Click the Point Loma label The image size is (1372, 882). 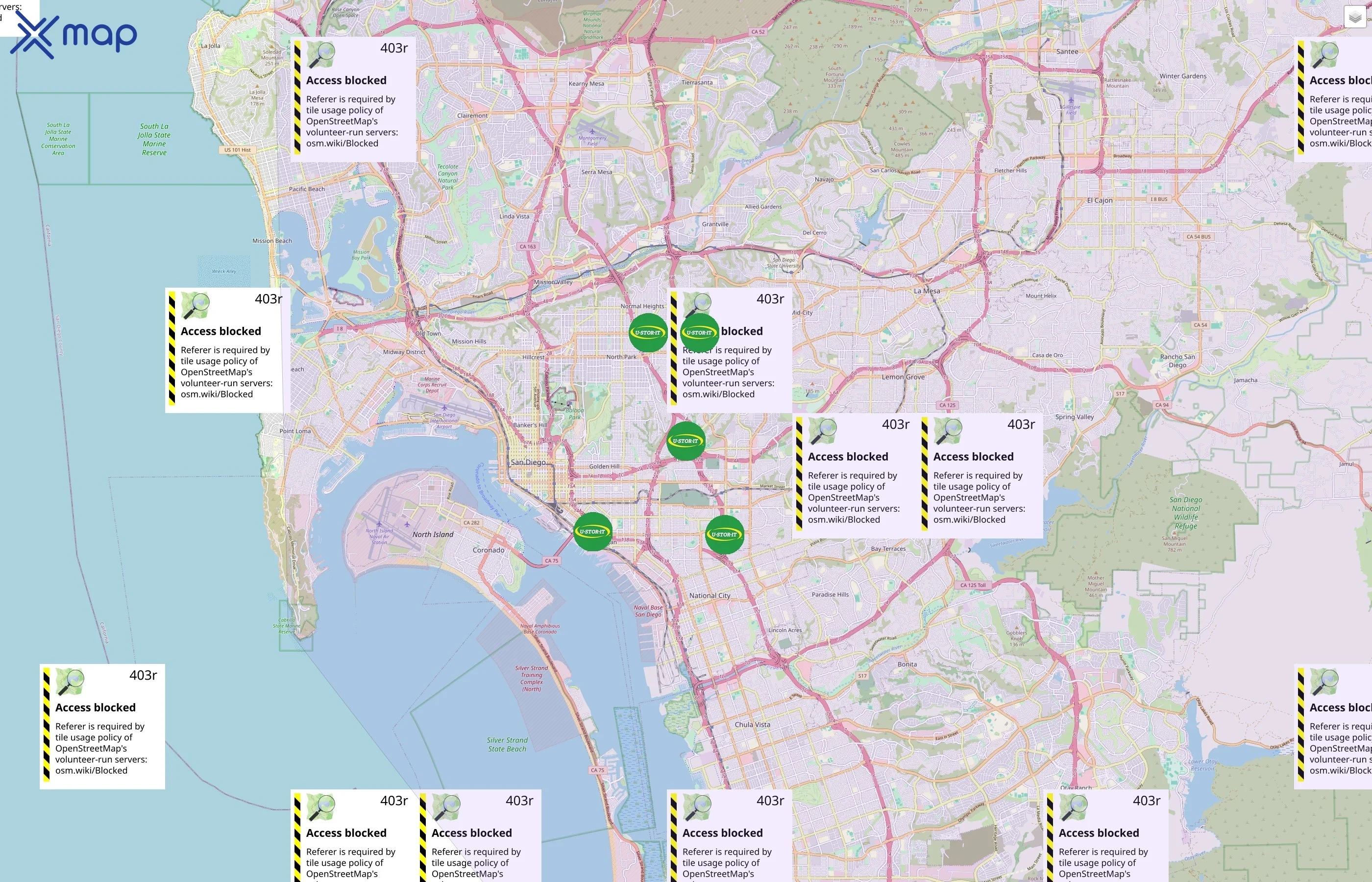click(295, 431)
